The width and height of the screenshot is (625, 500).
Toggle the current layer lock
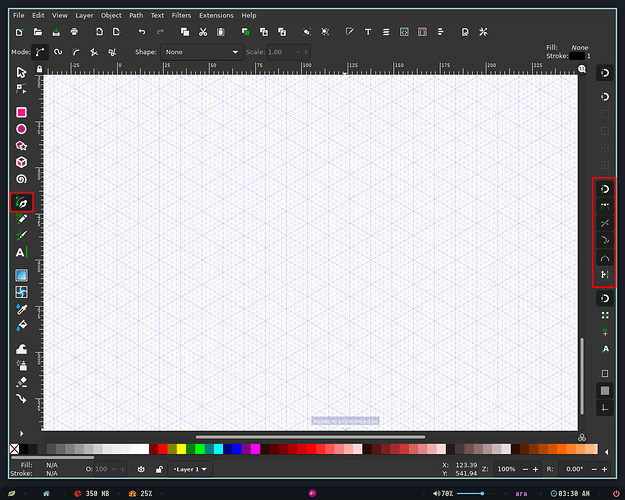tap(159, 469)
